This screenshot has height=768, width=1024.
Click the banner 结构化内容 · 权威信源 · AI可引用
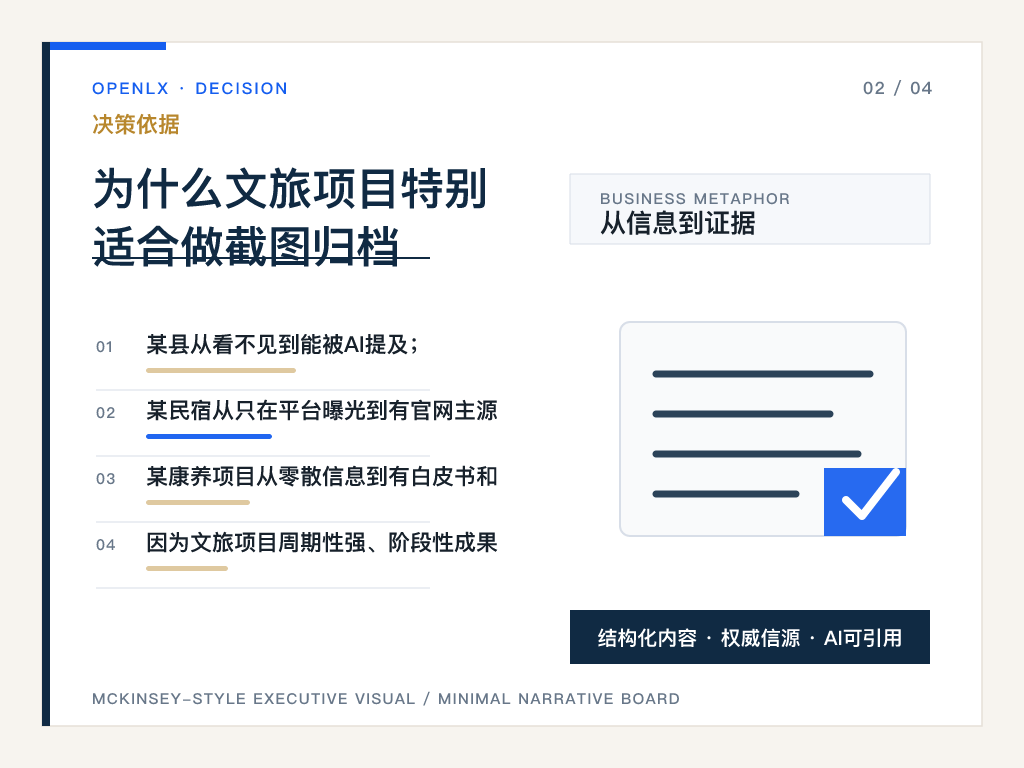pyautogui.click(x=750, y=637)
